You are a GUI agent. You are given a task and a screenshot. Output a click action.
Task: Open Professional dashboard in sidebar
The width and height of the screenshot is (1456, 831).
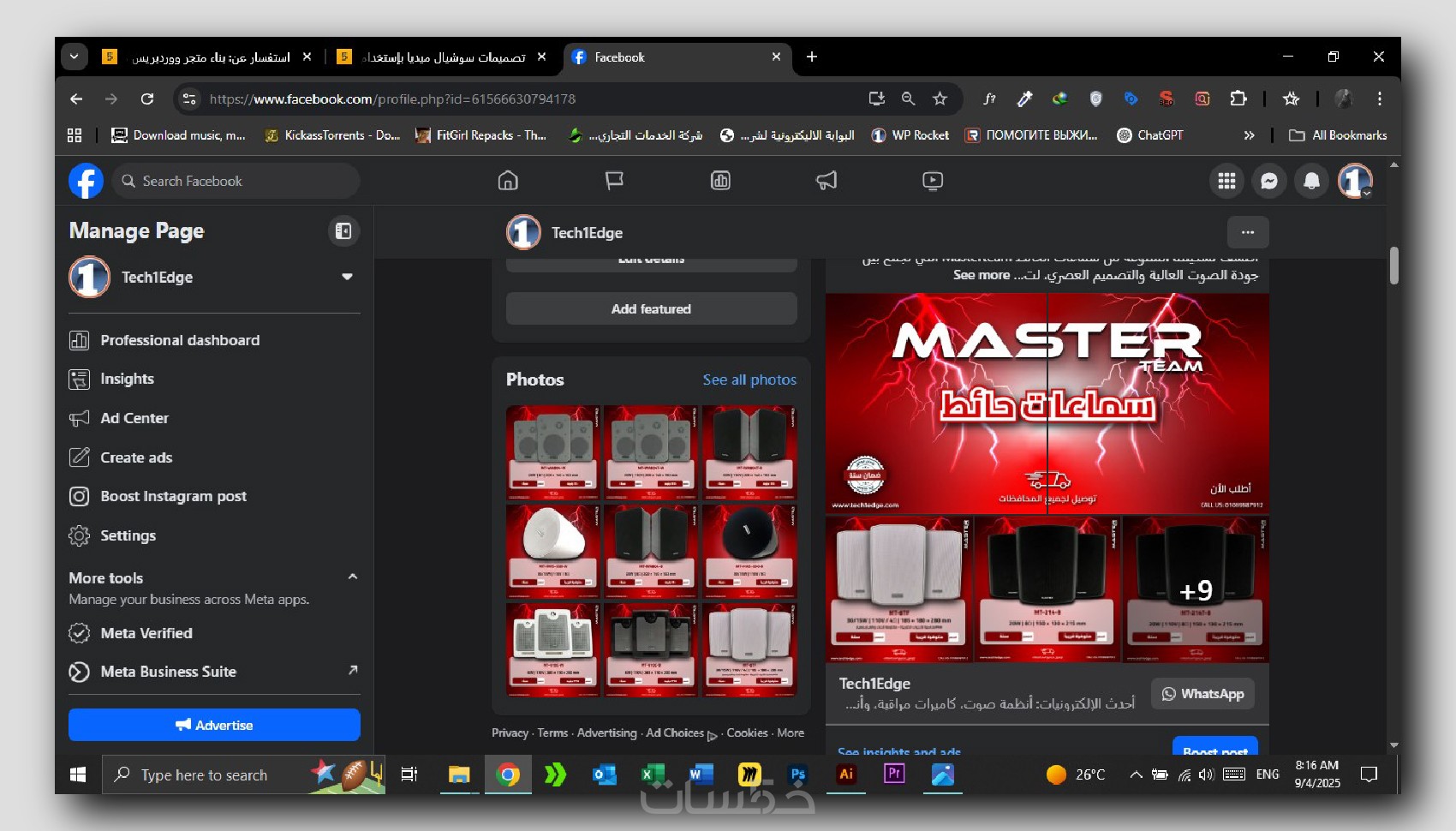pos(180,340)
